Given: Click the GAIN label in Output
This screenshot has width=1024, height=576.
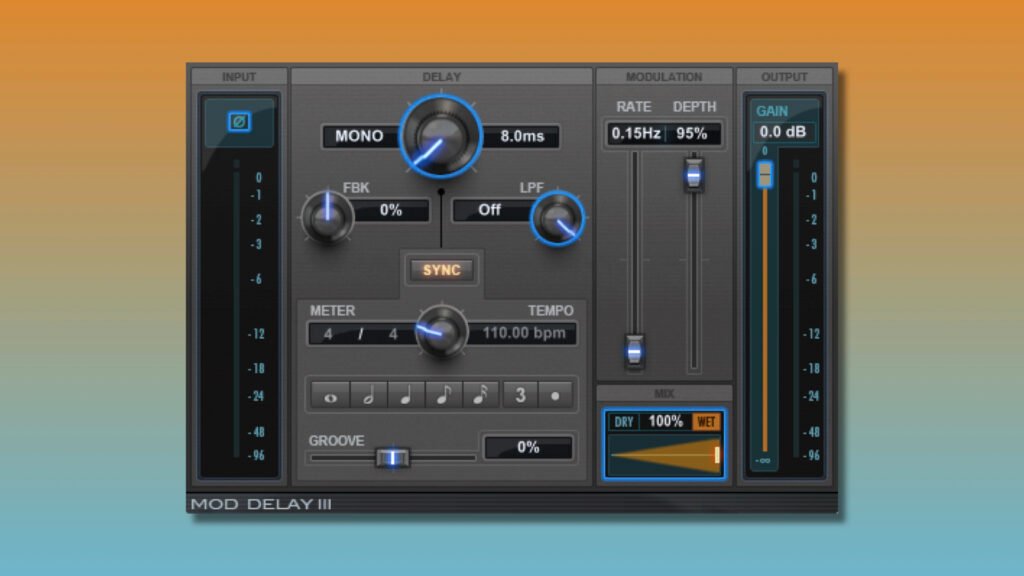Looking at the screenshot, I should [772, 111].
